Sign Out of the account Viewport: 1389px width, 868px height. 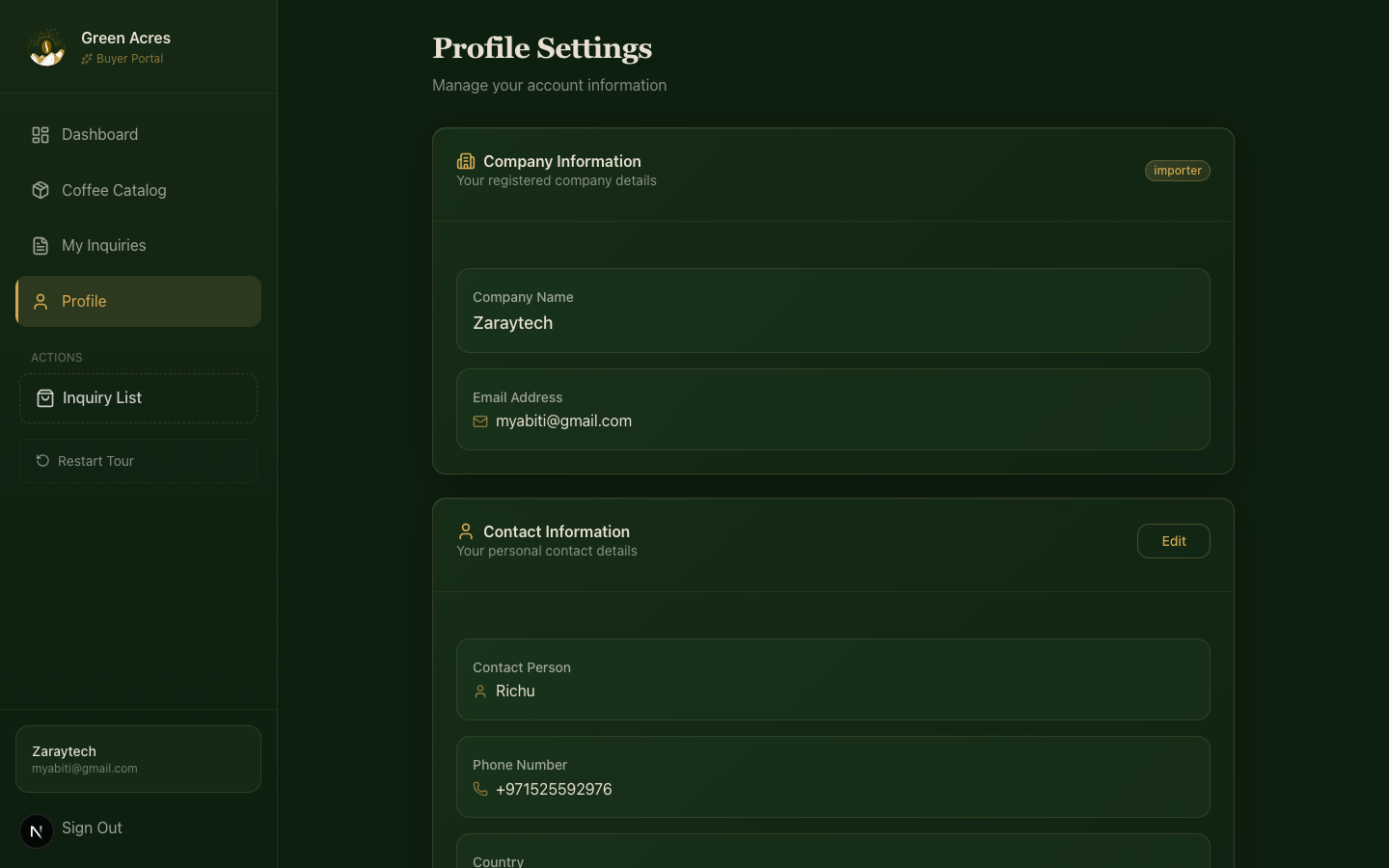point(92,828)
